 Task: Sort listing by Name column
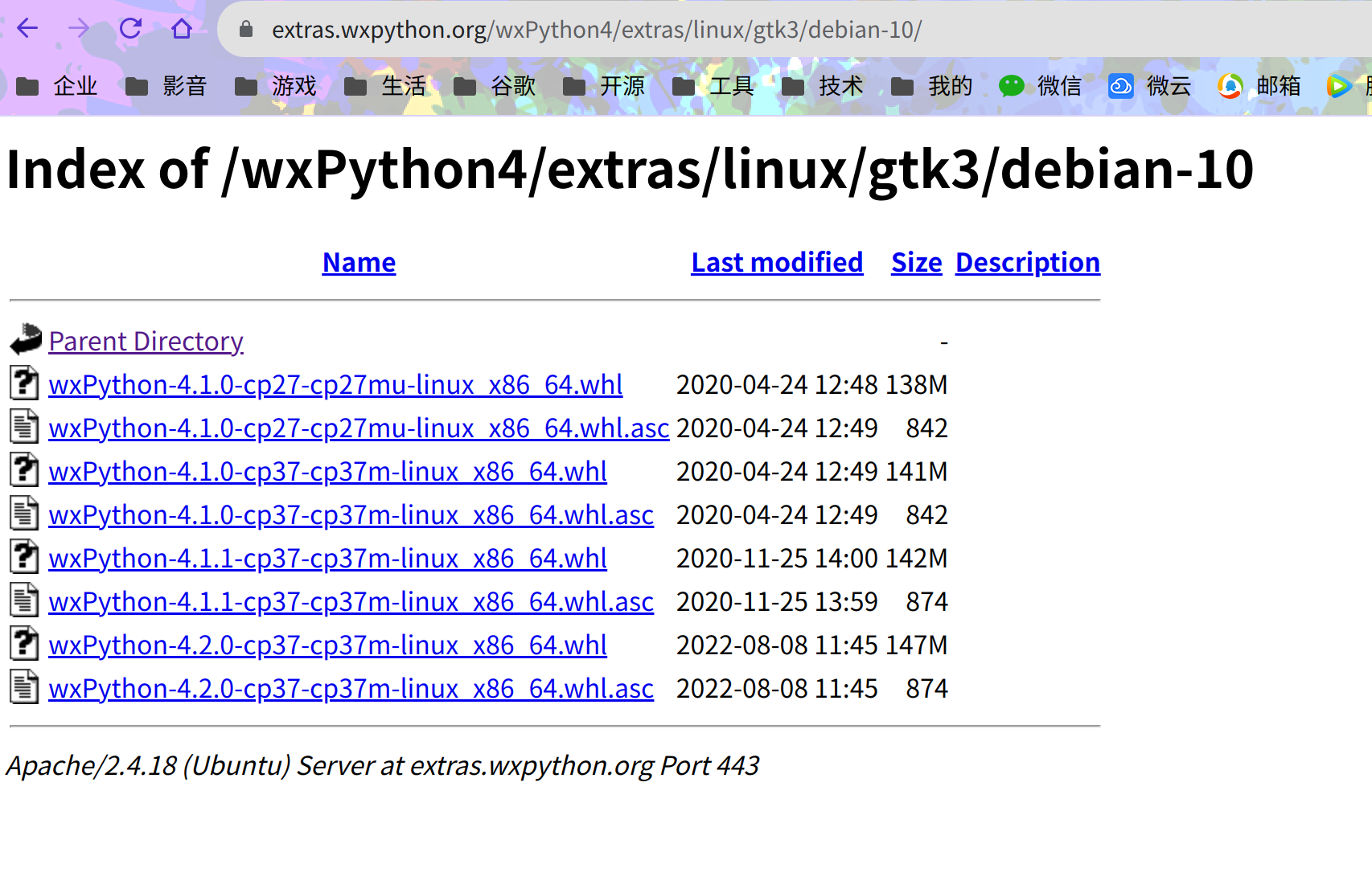(x=359, y=262)
